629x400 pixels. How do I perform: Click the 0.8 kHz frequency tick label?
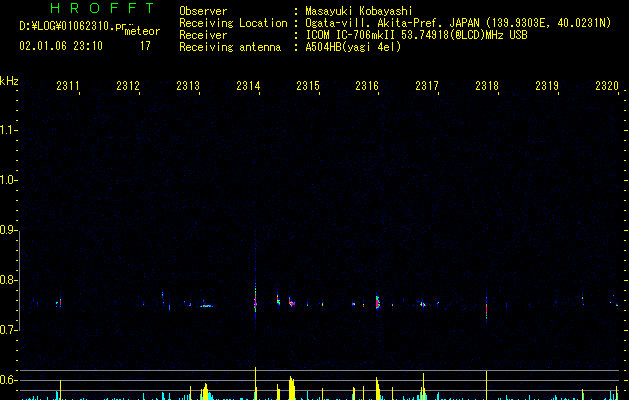(8, 280)
